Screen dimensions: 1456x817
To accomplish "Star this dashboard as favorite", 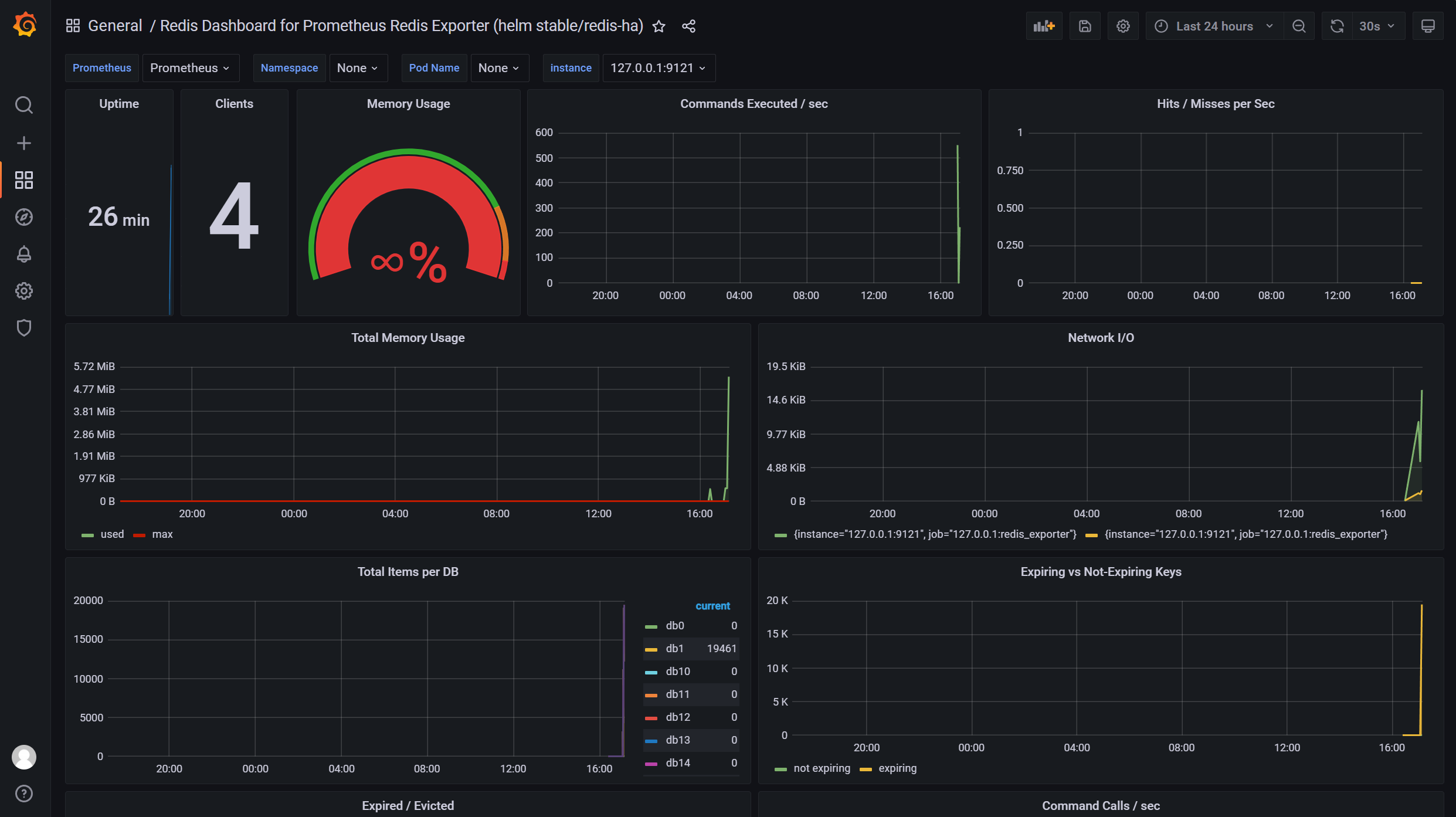I will tap(659, 26).
